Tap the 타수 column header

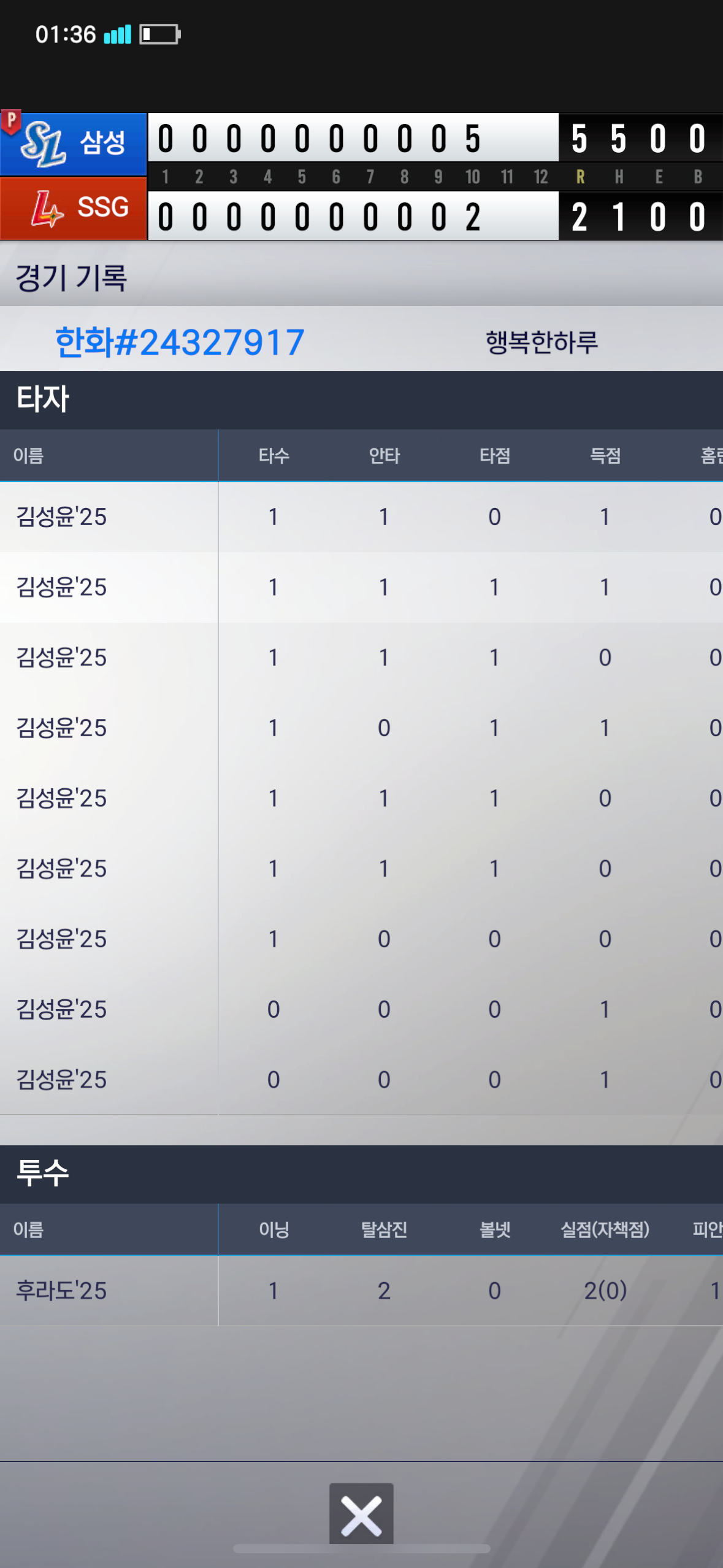coord(274,456)
